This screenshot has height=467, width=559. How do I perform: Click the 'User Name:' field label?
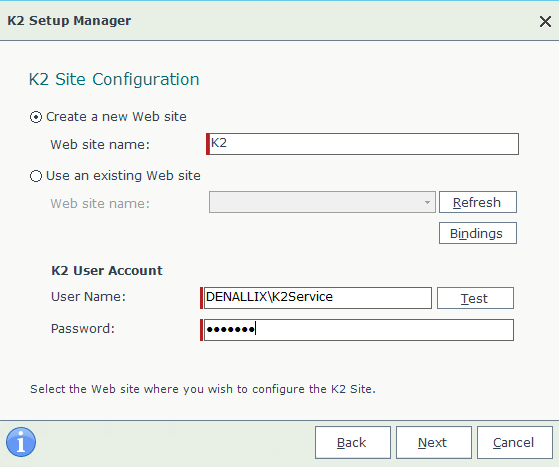coord(88,297)
